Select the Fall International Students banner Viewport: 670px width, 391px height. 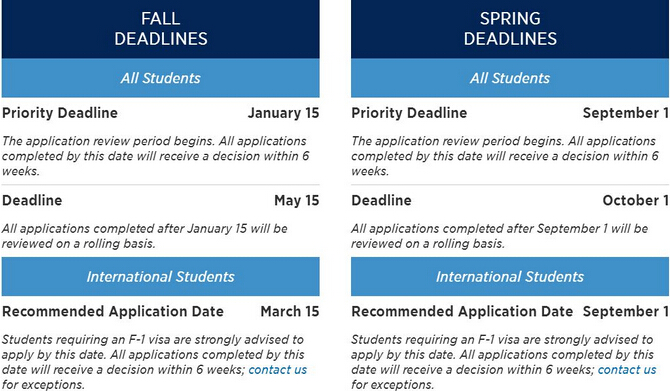point(161,276)
